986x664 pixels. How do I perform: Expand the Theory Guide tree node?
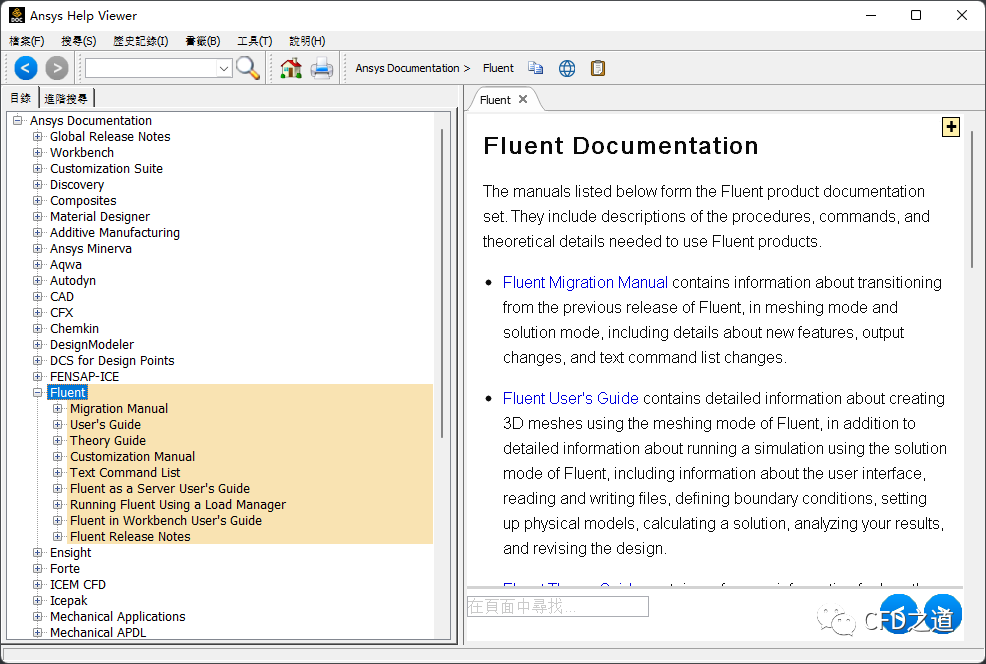coord(58,441)
